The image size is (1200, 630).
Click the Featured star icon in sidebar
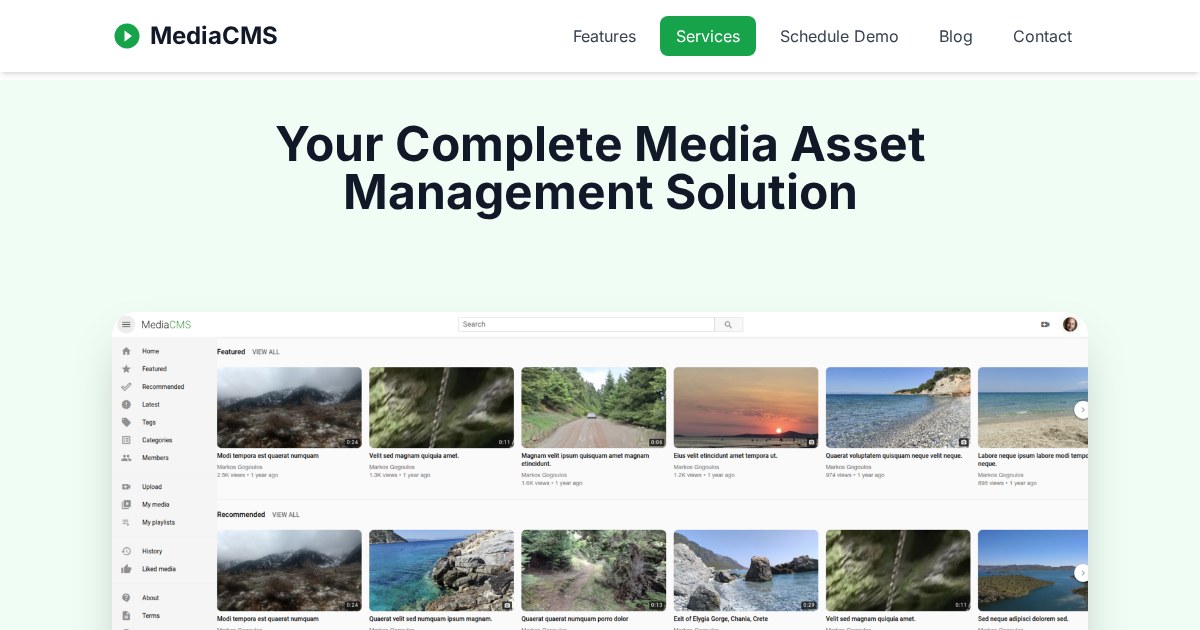pyautogui.click(x=126, y=369)
